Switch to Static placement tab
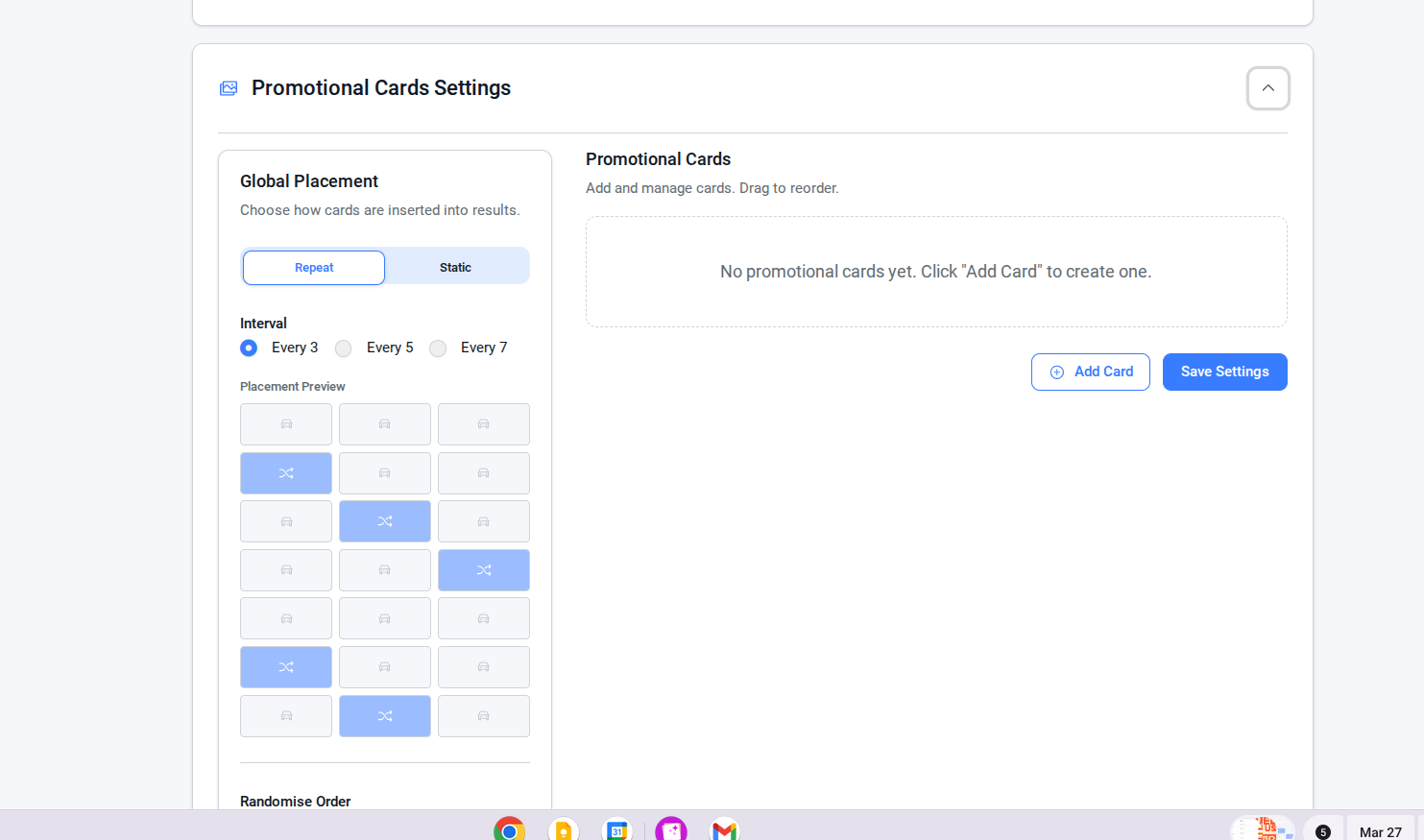The height and width of the screenshot is (840, 1424). (x=455, y=268)
